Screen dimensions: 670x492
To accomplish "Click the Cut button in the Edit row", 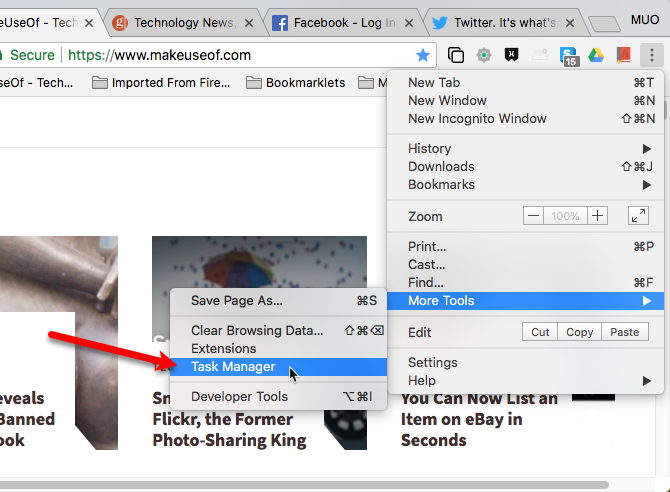I will point(540,332).
